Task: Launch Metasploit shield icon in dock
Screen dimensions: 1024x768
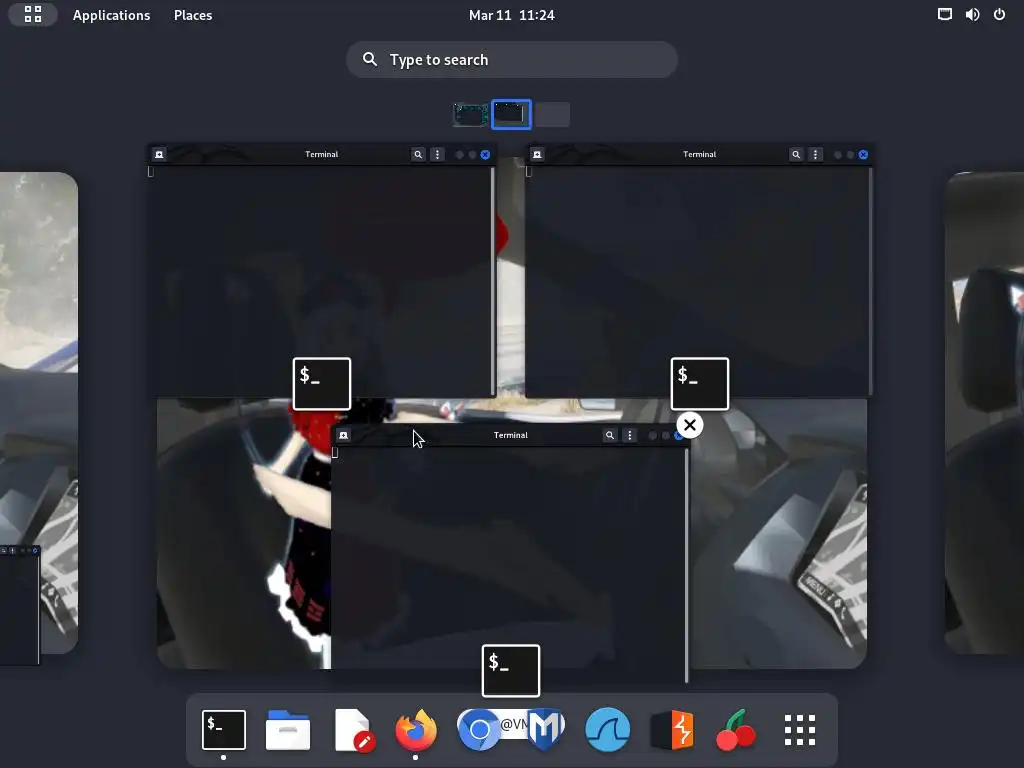Action: [546, 729]
